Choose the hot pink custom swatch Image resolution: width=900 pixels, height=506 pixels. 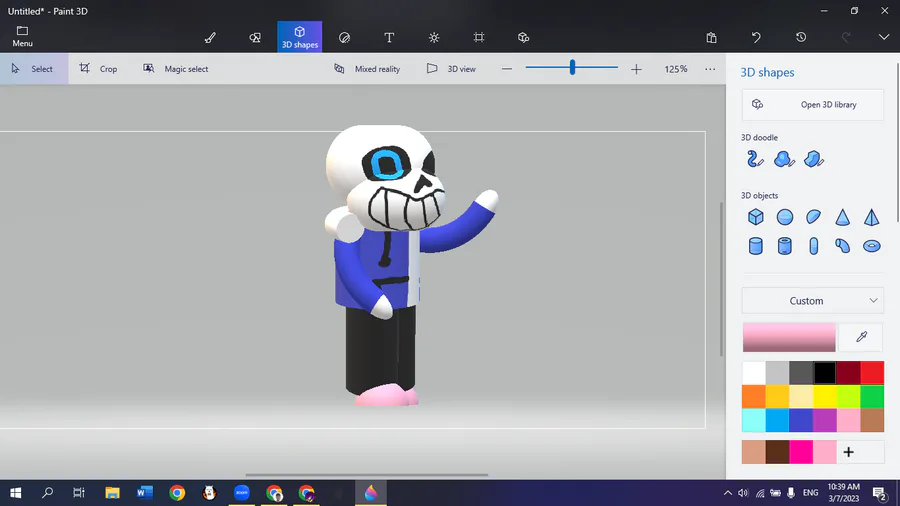coord(801,452)
